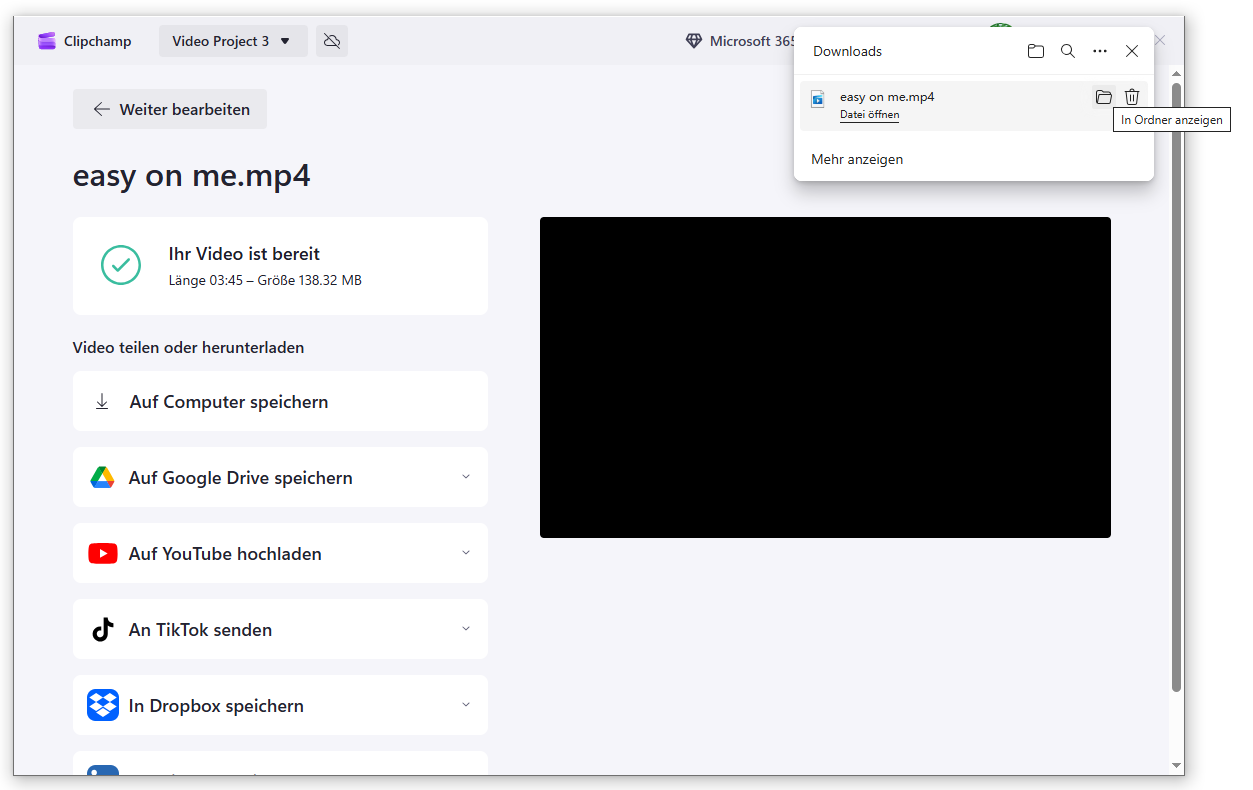Open the downloads folder icon in header

[1036, 51]
